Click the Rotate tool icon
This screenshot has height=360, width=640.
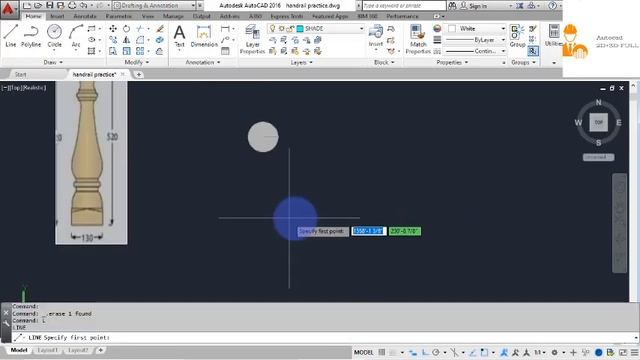127,29
